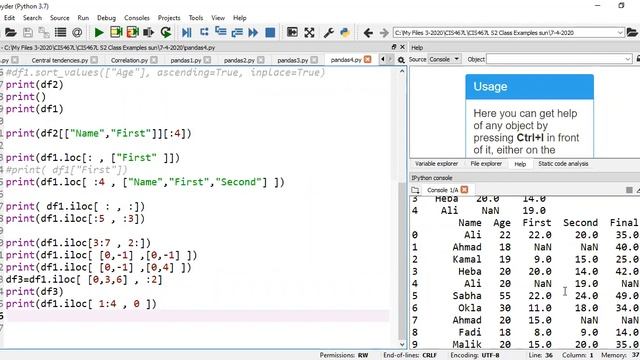Screen dimensions: 640x360
Task: Click the editor scrollbar up arrow
Action: pyautogui.click(x=402, y=71)
